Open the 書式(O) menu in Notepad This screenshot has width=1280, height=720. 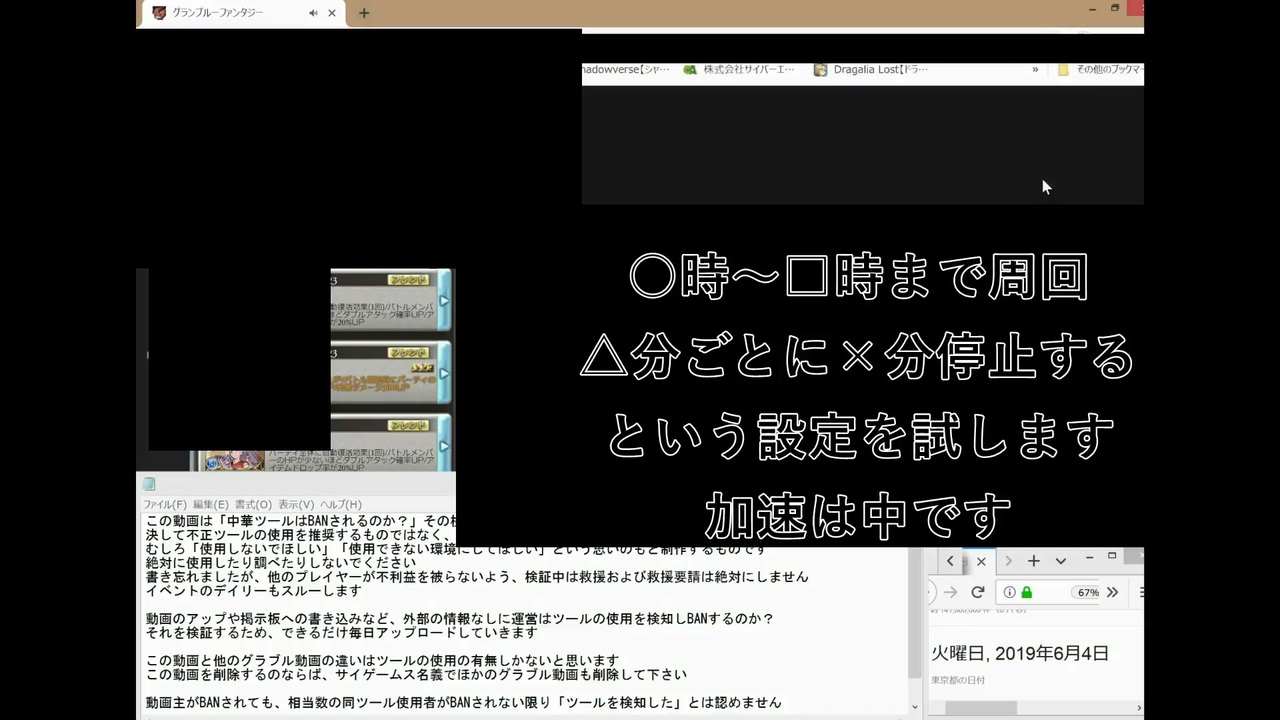click(253, 504)
